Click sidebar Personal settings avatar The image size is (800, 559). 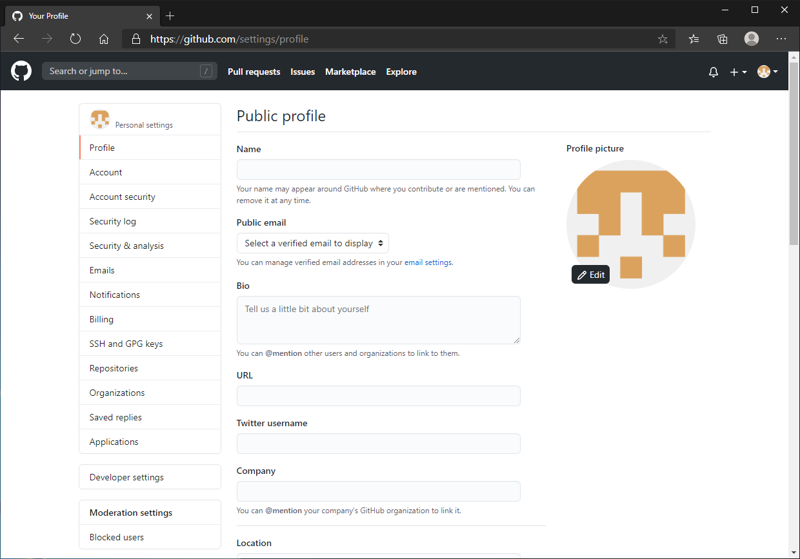click(x=99, y=119)
